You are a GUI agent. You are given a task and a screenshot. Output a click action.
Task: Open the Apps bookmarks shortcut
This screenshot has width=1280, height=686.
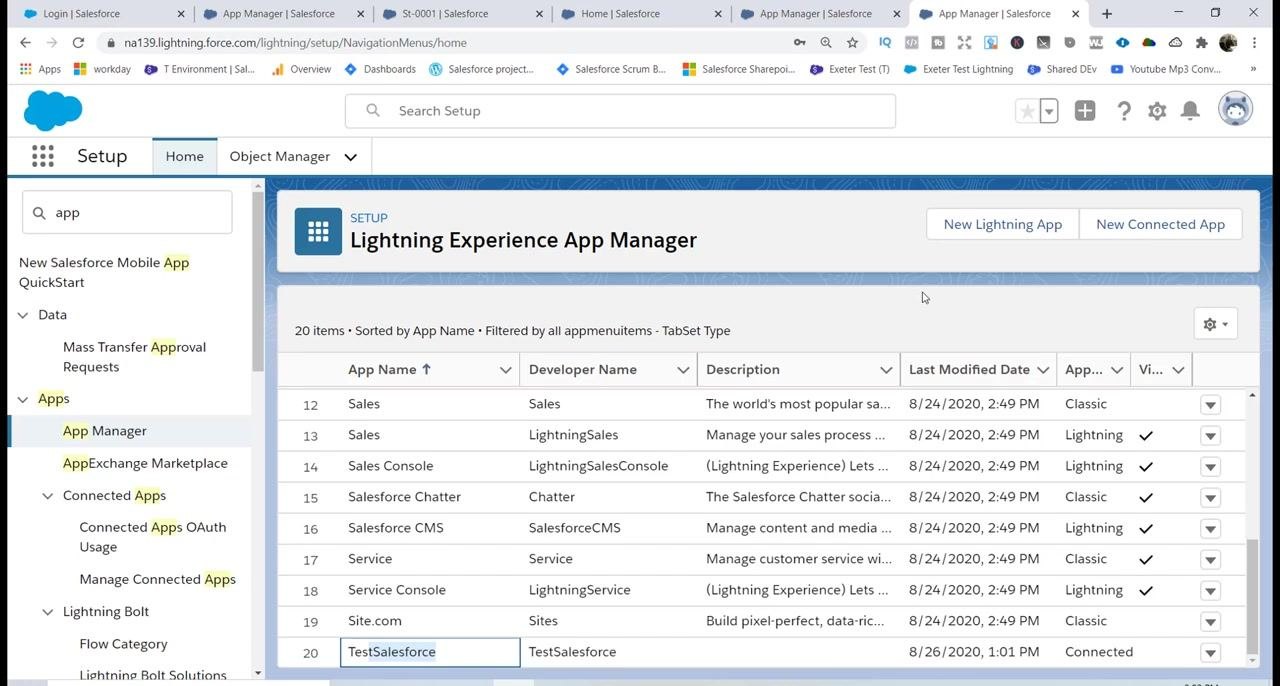click(40, 69)
